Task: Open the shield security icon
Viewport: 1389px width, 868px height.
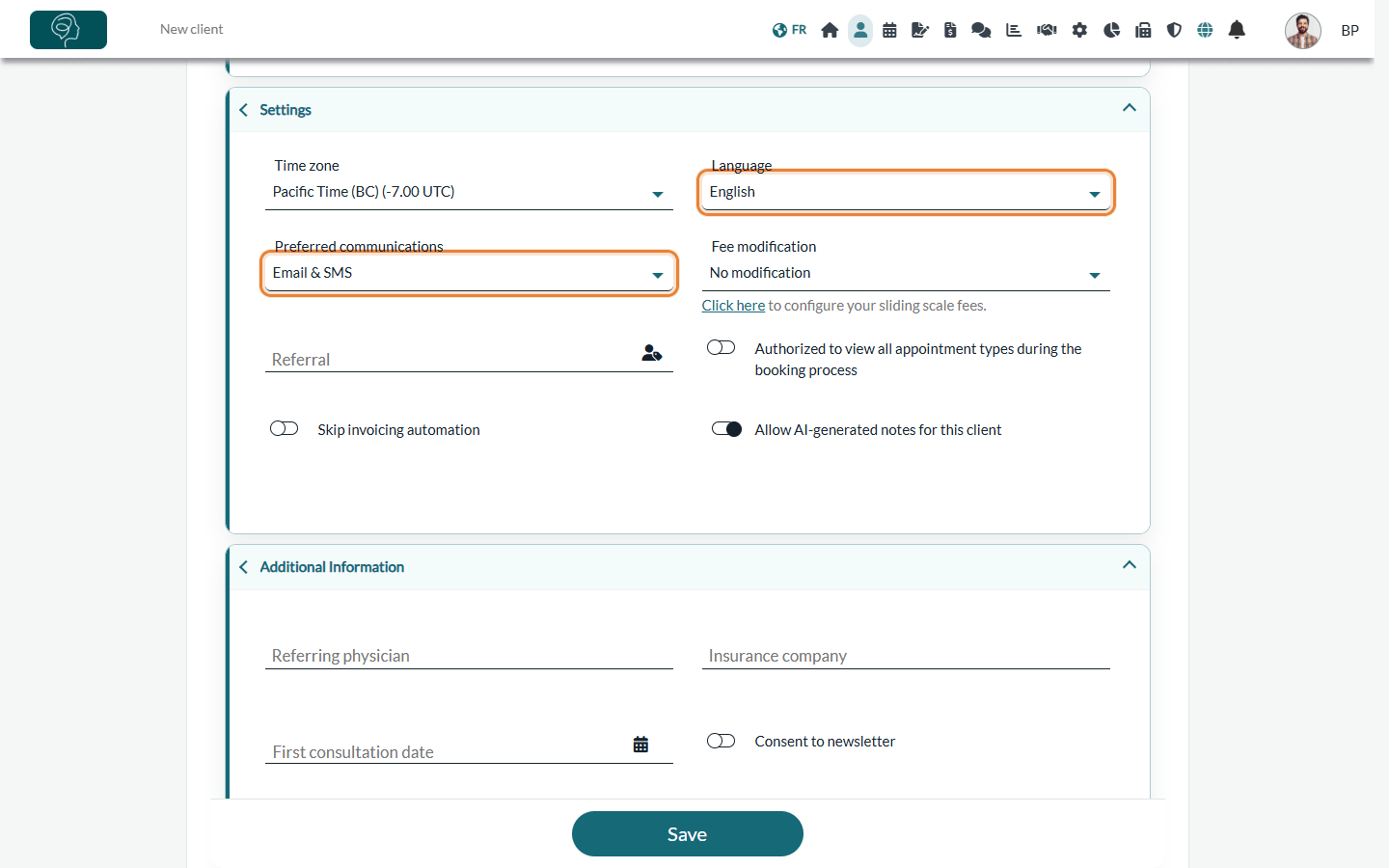Action: pyautogui.click(x=1174, y=30)
